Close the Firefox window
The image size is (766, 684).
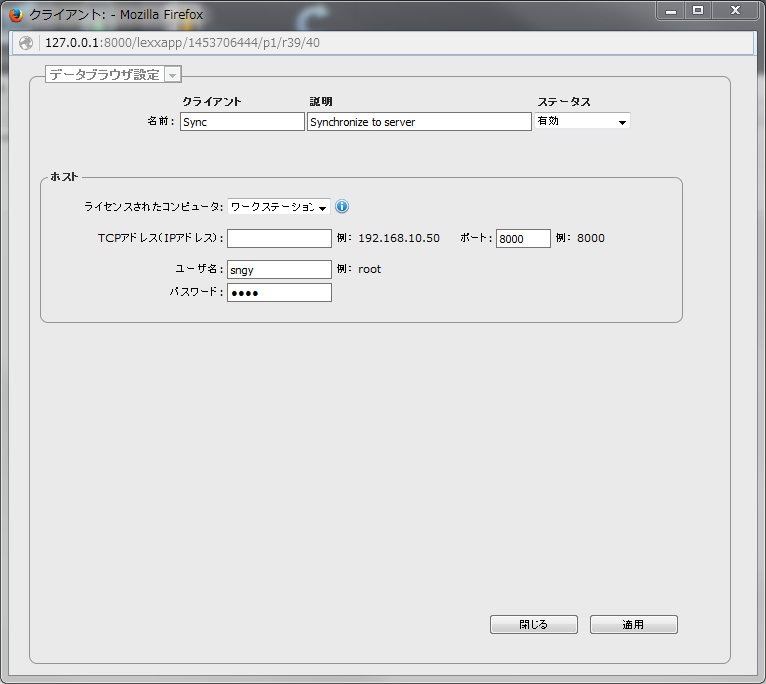736,10
